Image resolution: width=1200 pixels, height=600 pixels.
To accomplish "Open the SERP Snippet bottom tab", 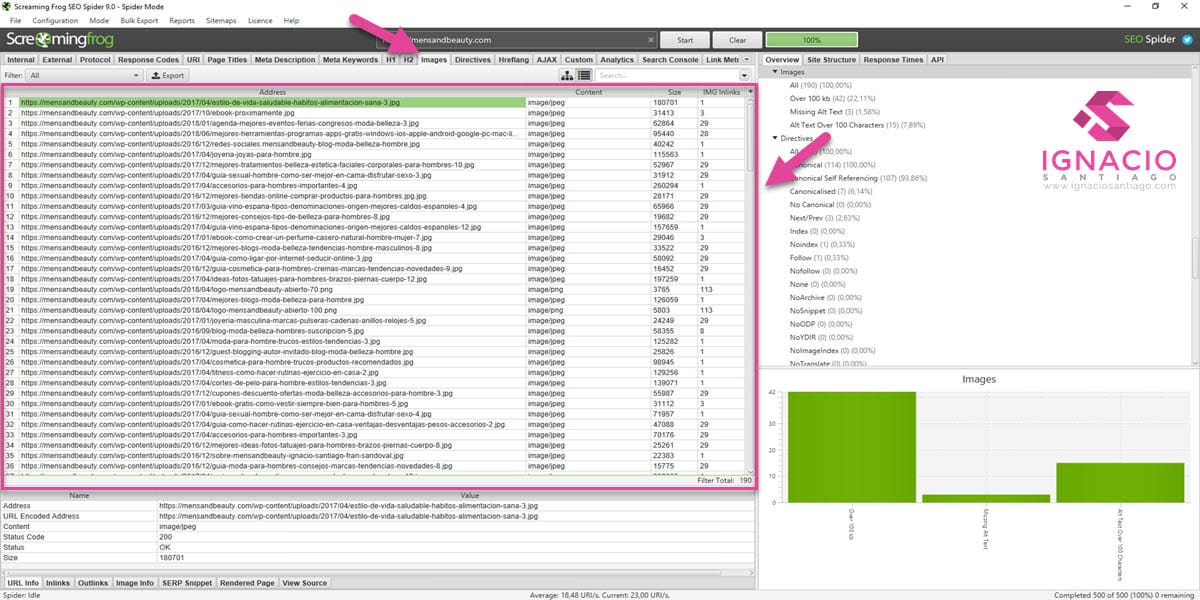I will (187, 583).
